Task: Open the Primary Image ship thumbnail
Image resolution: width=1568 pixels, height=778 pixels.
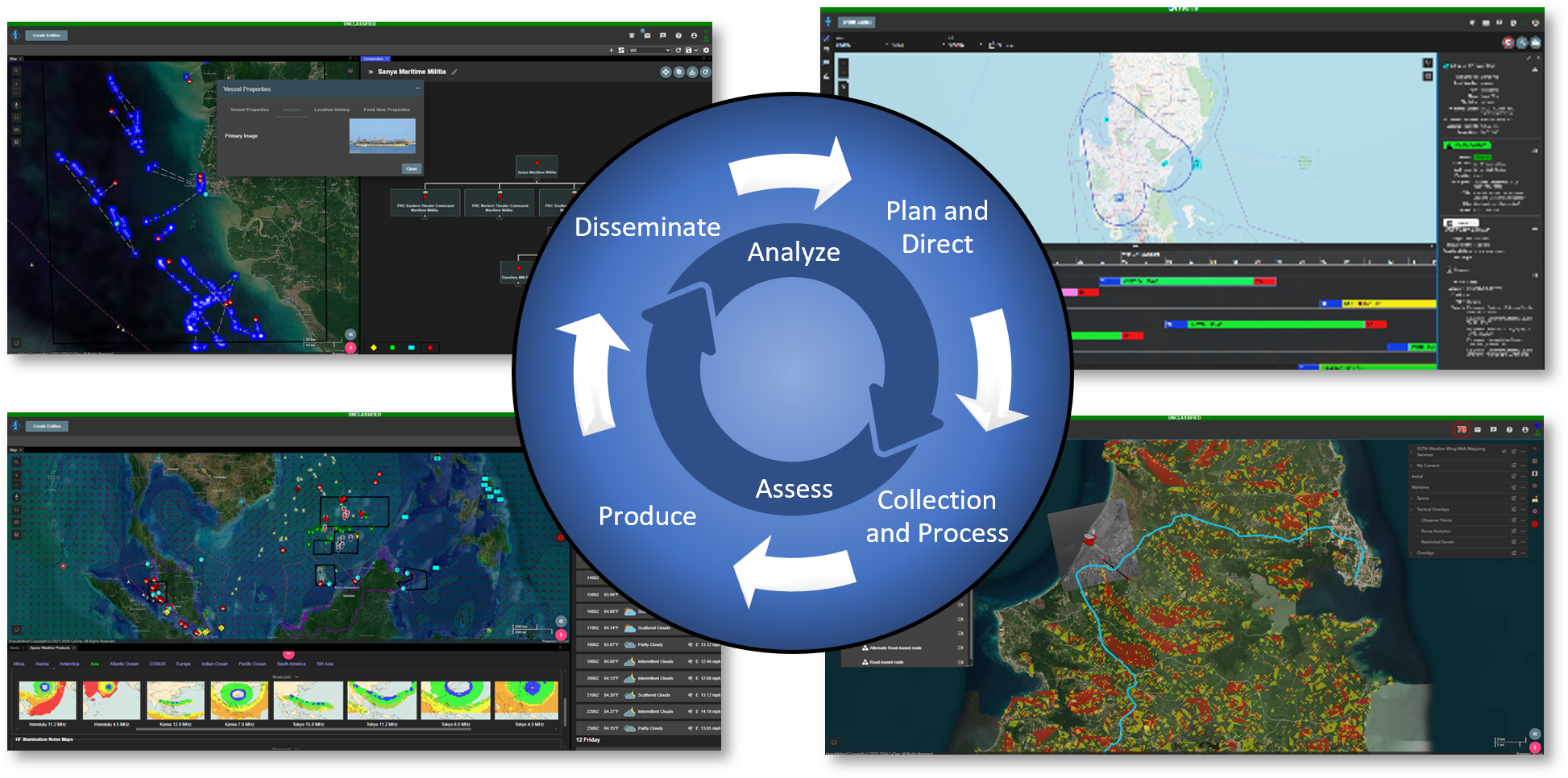Action: [x=383, y=136]
